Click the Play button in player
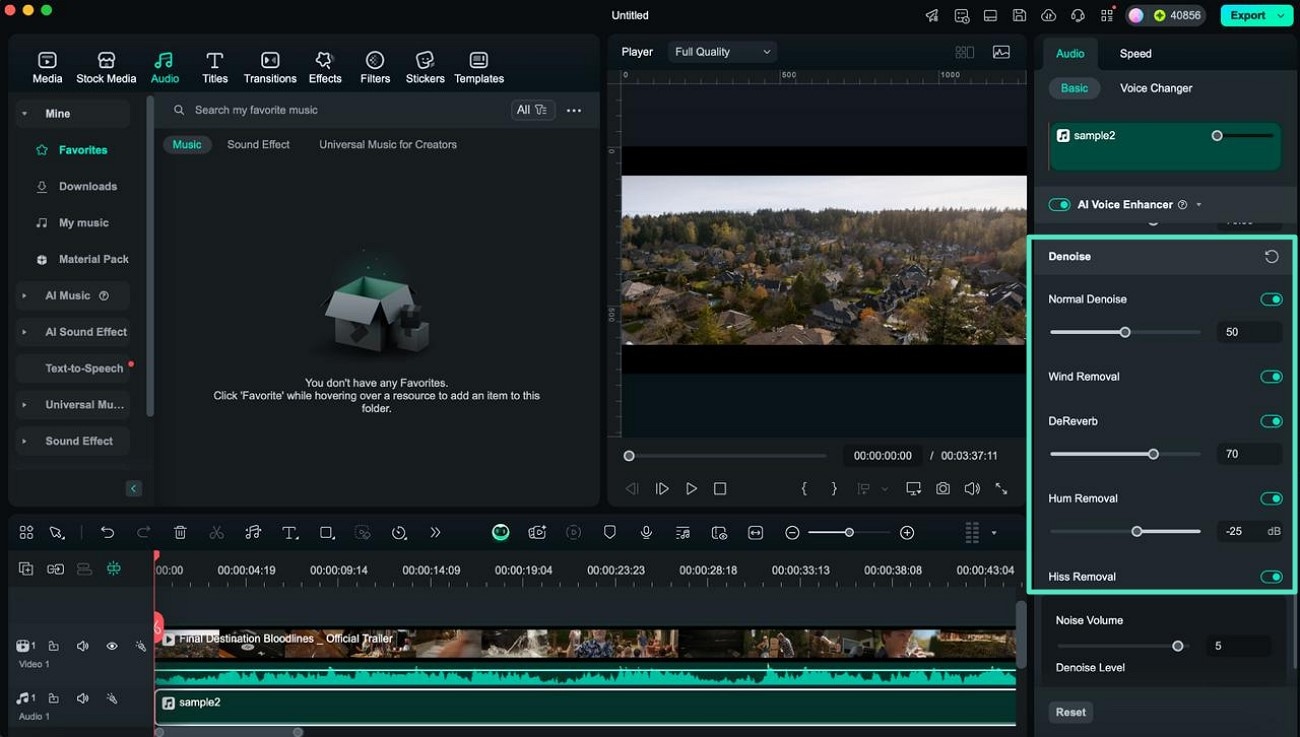Viewport: 1300px width, 737px height. tap(691, 489)
